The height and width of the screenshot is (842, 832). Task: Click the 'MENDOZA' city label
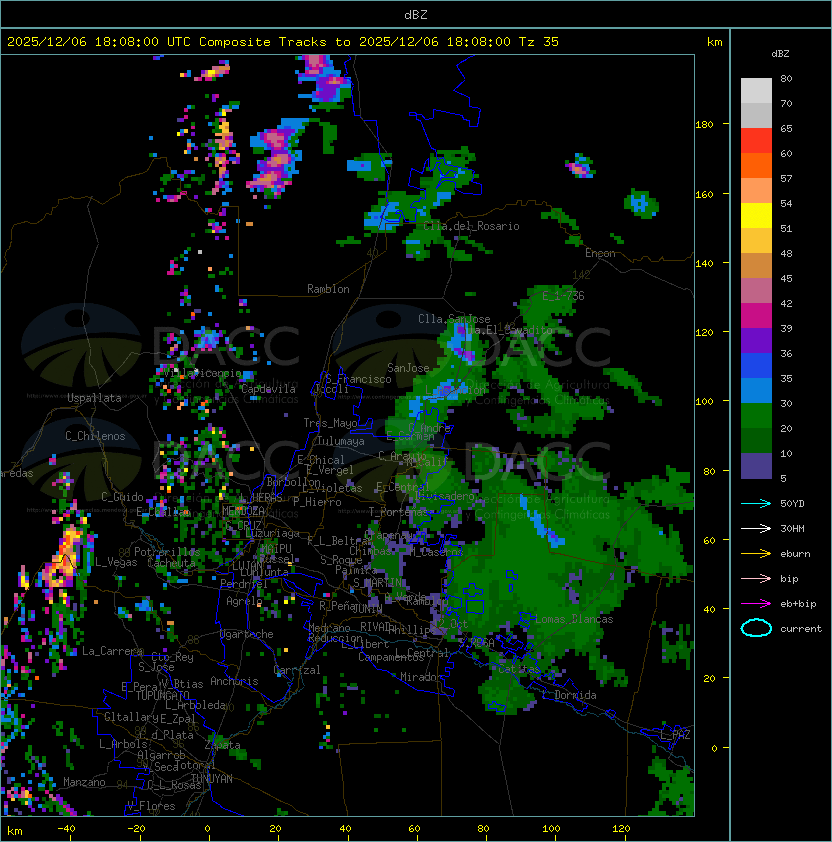point(243,511)
